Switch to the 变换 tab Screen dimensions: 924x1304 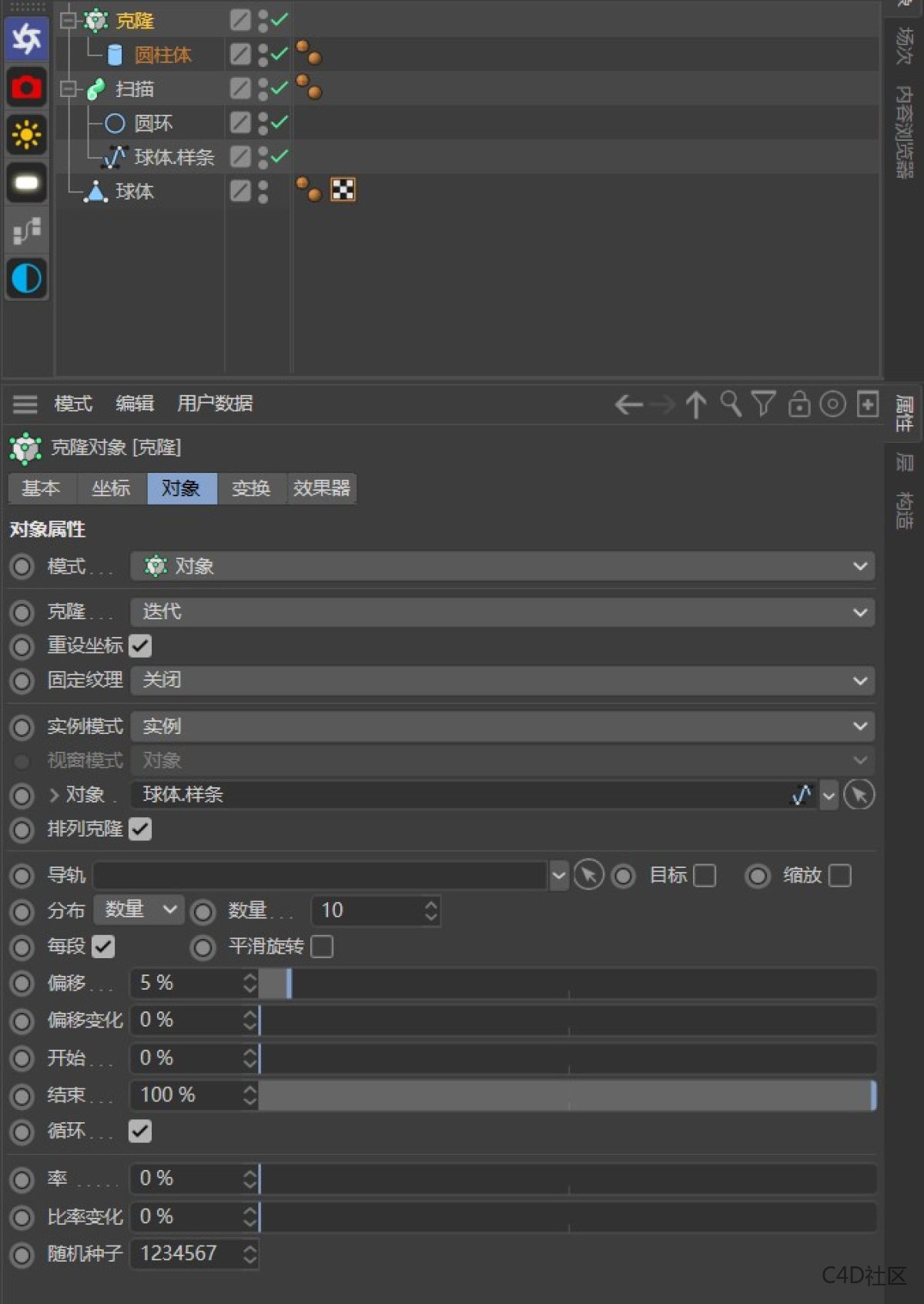[252, 488]
